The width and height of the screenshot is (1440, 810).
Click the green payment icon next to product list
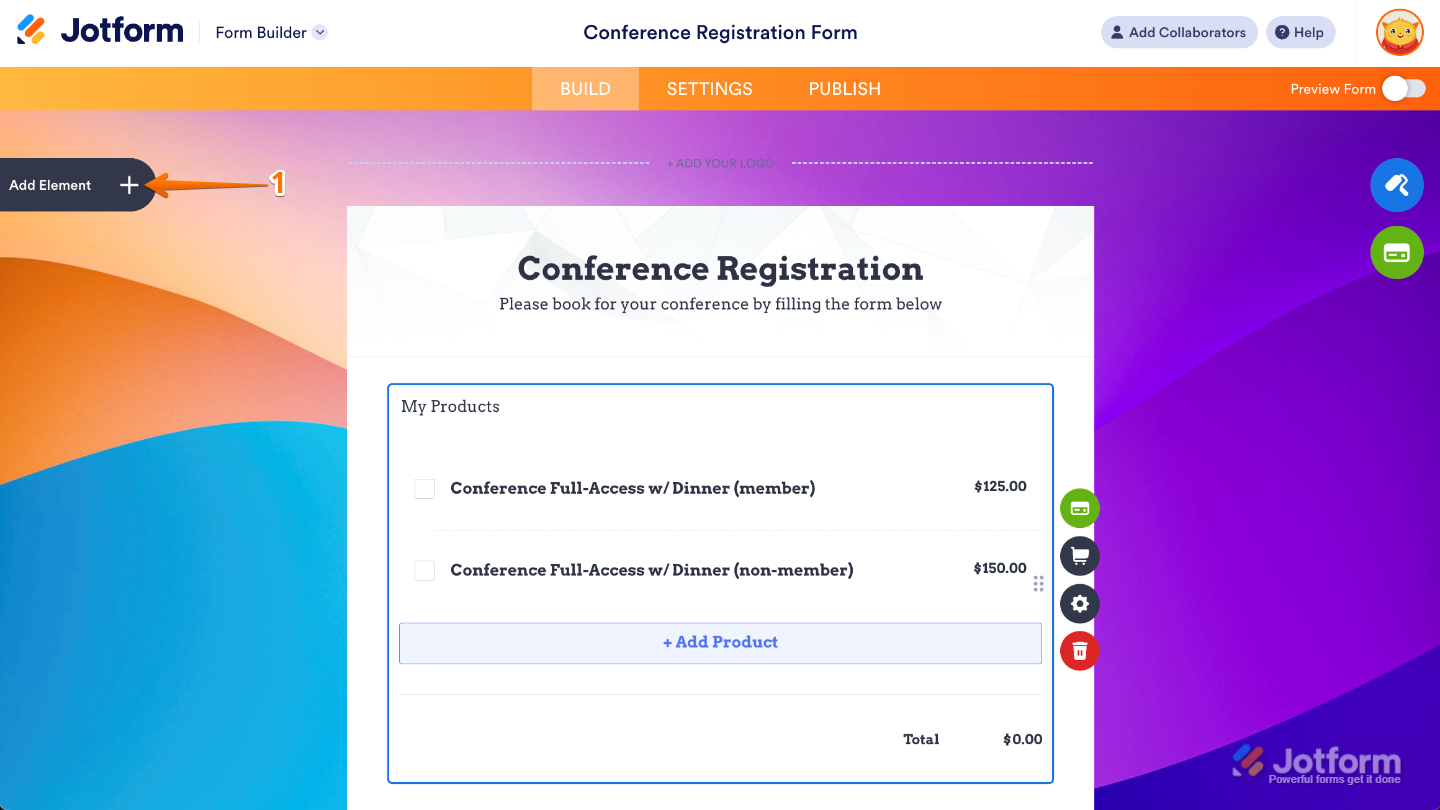click(x=1079, y=508)
